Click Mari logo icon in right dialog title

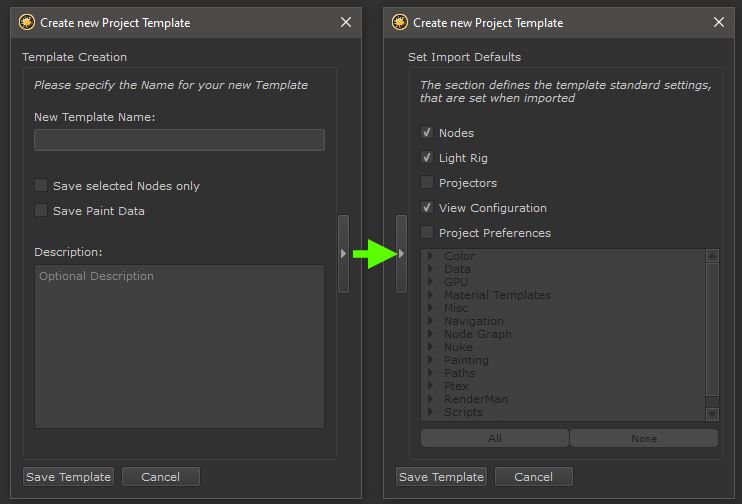tap(400, 22)
